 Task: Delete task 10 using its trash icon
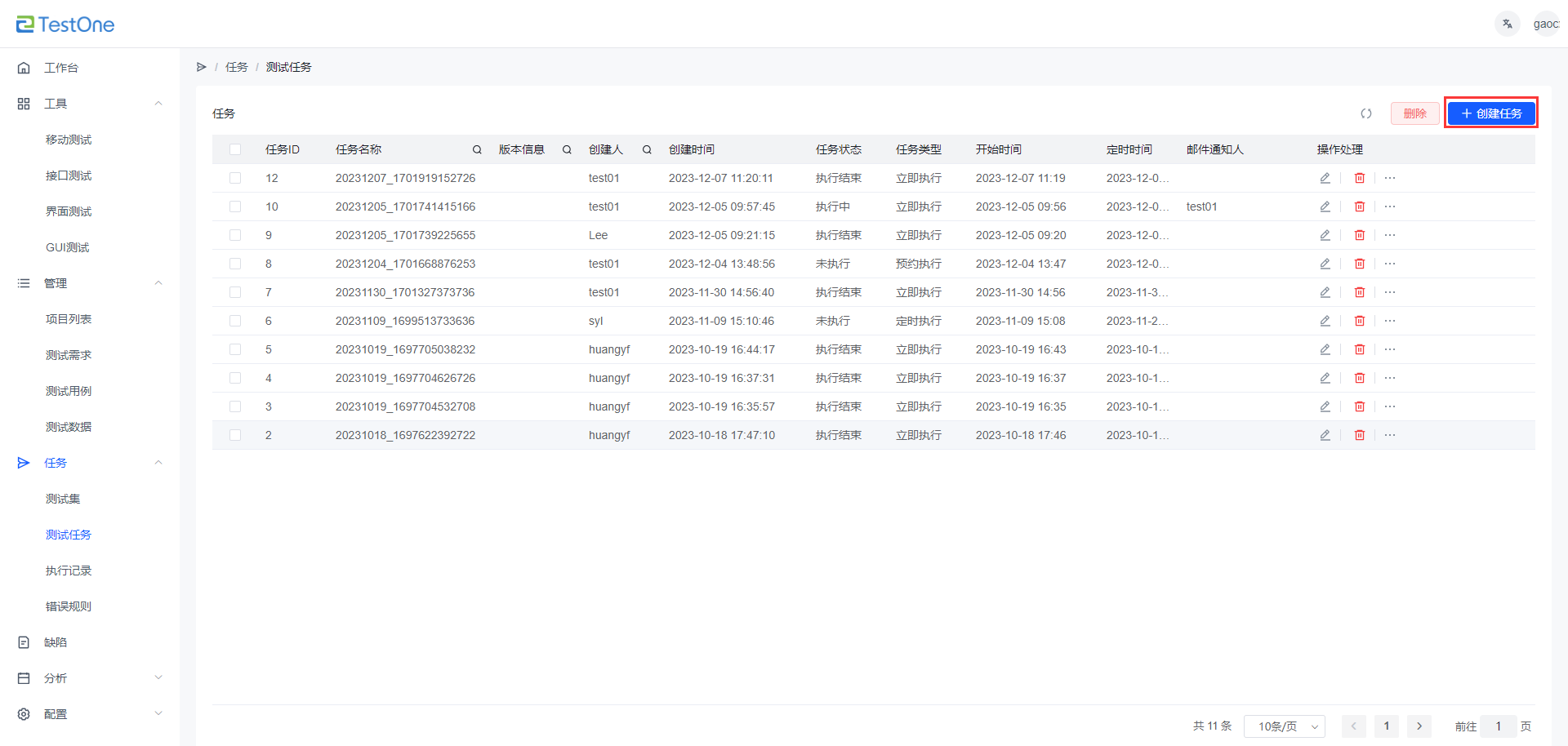tap(1359, 206)
